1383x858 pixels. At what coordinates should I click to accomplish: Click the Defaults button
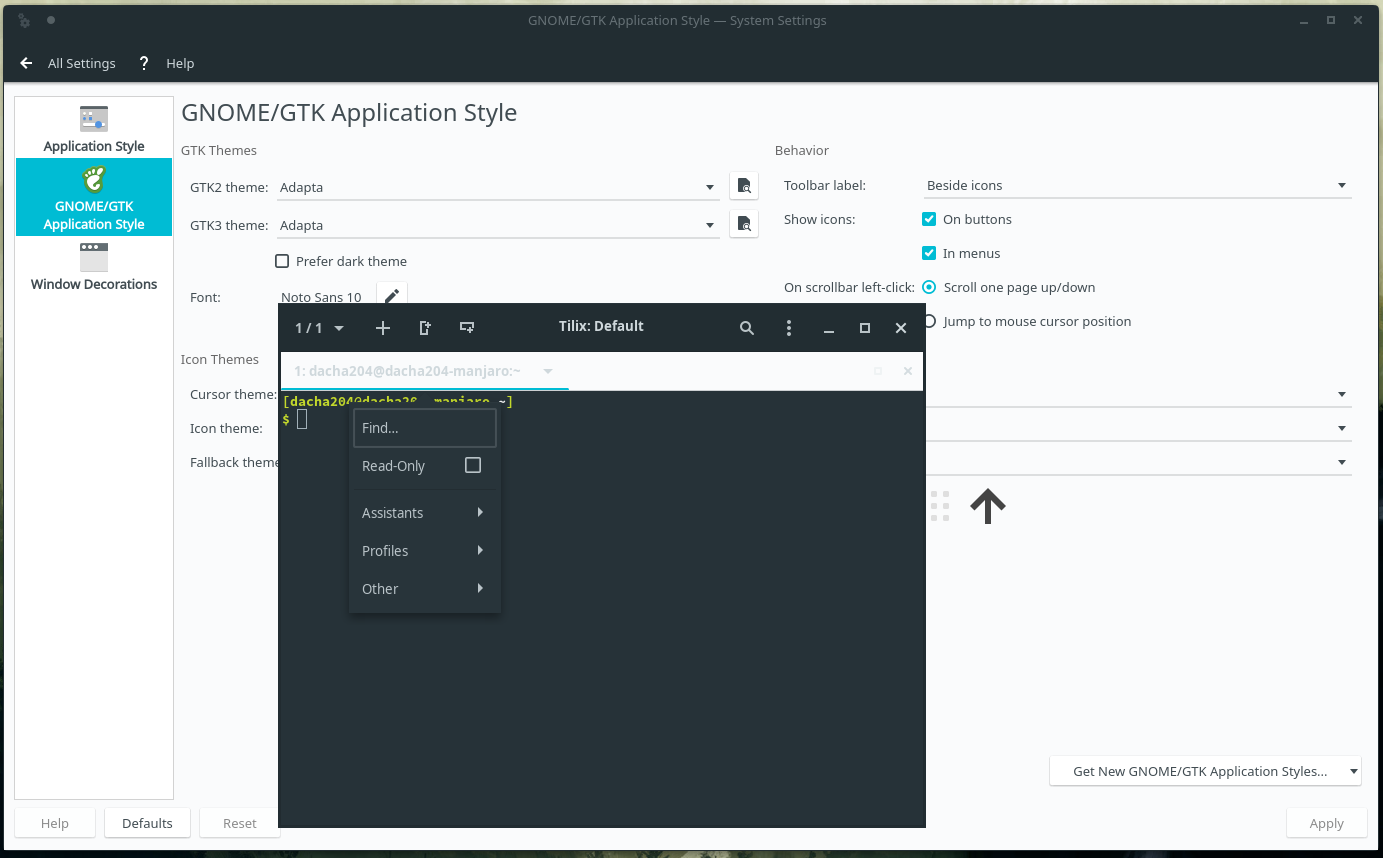(x=147, y=823)
